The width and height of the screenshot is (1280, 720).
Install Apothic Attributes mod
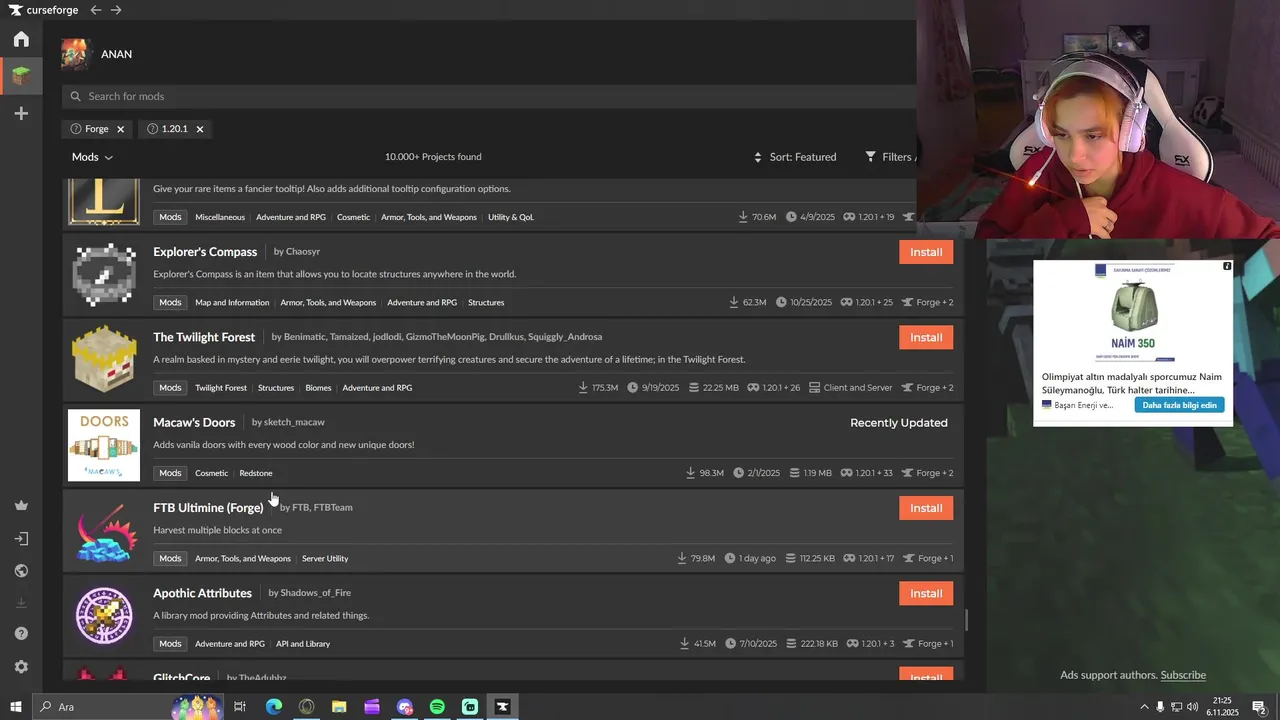pyautogui.click(x=926, y=593)
